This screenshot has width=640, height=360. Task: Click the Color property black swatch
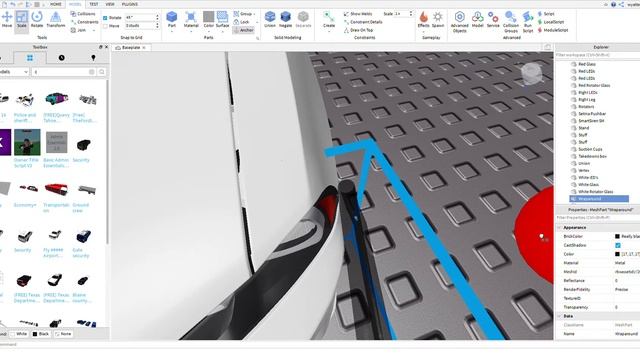point(617,254)
